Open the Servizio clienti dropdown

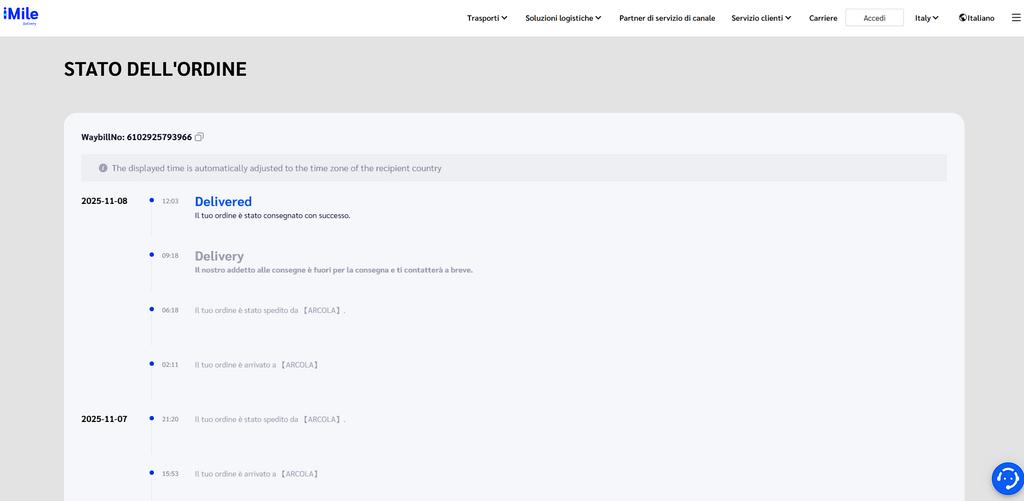point(761,18)
